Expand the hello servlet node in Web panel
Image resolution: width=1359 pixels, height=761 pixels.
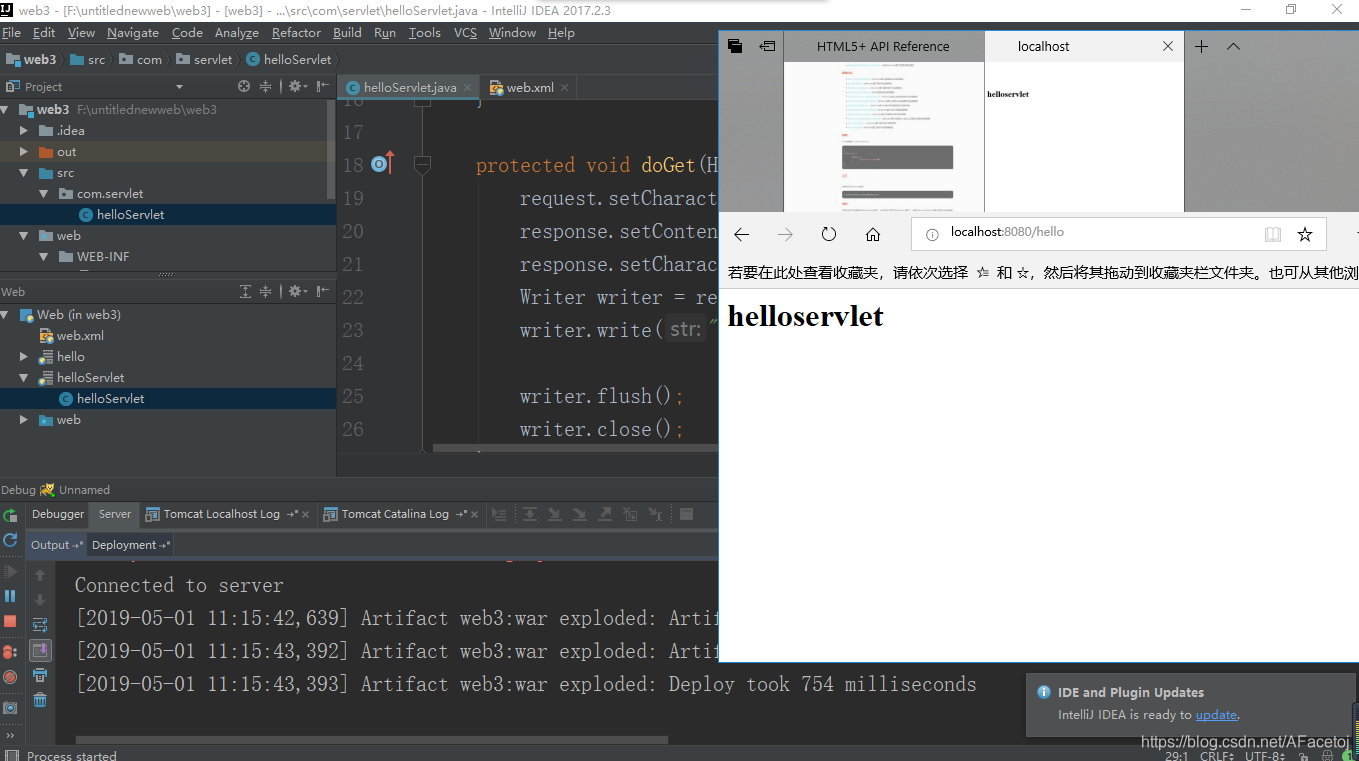24,357
